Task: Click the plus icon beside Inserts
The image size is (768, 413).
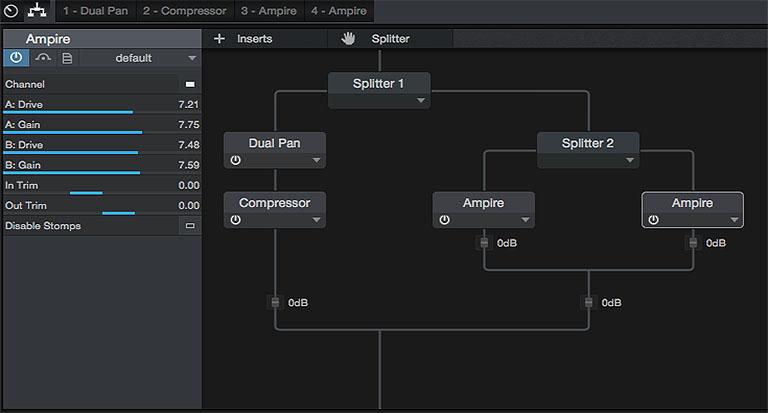Action: (x=219, y=39)
